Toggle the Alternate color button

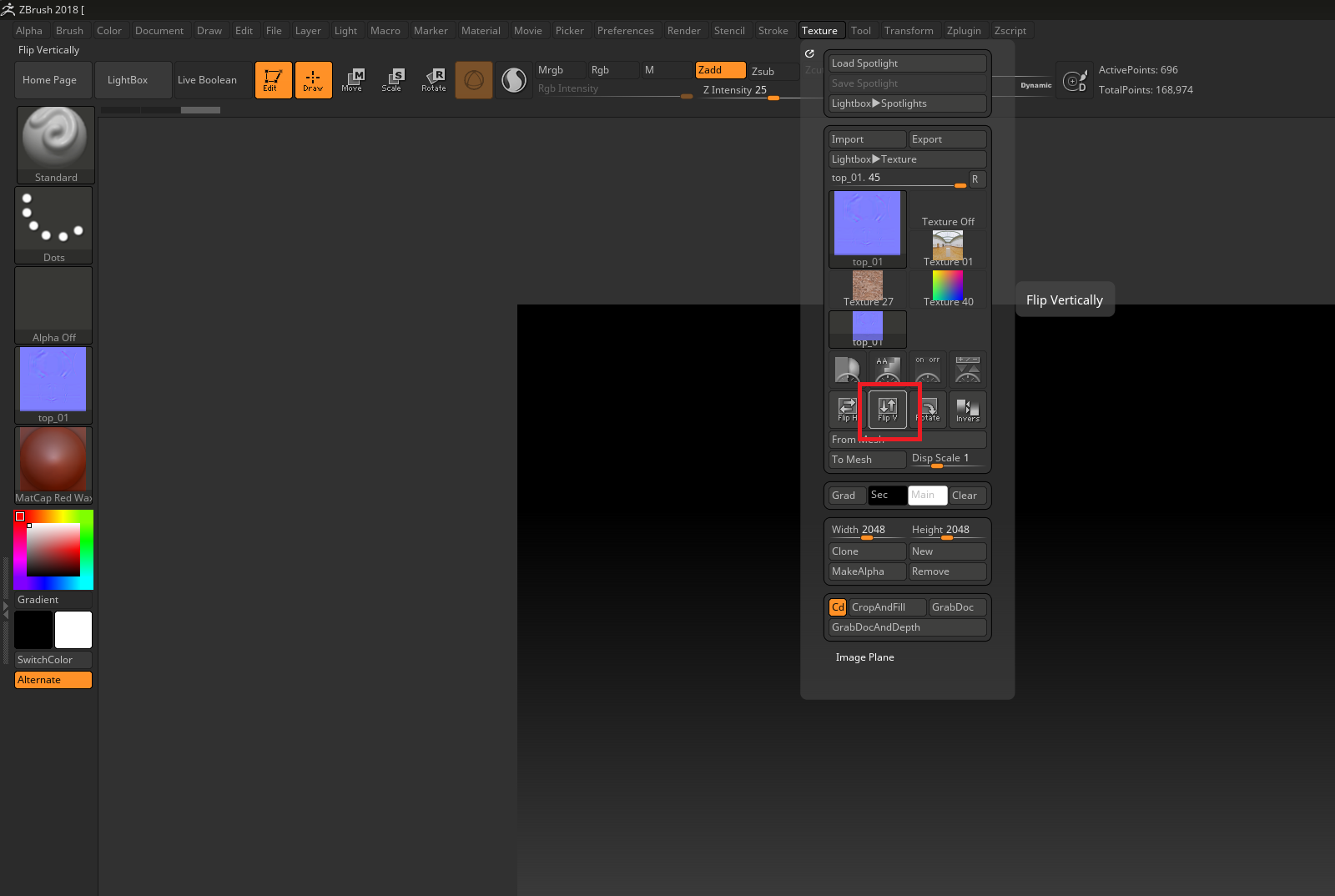[53, 680]
